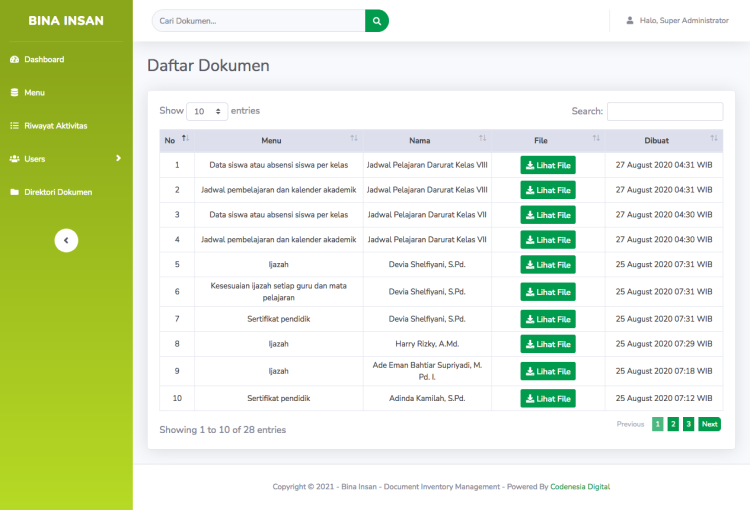Screen dimensions: 750x510
Task: Go to page 2 of table
Action: [673, 424]
